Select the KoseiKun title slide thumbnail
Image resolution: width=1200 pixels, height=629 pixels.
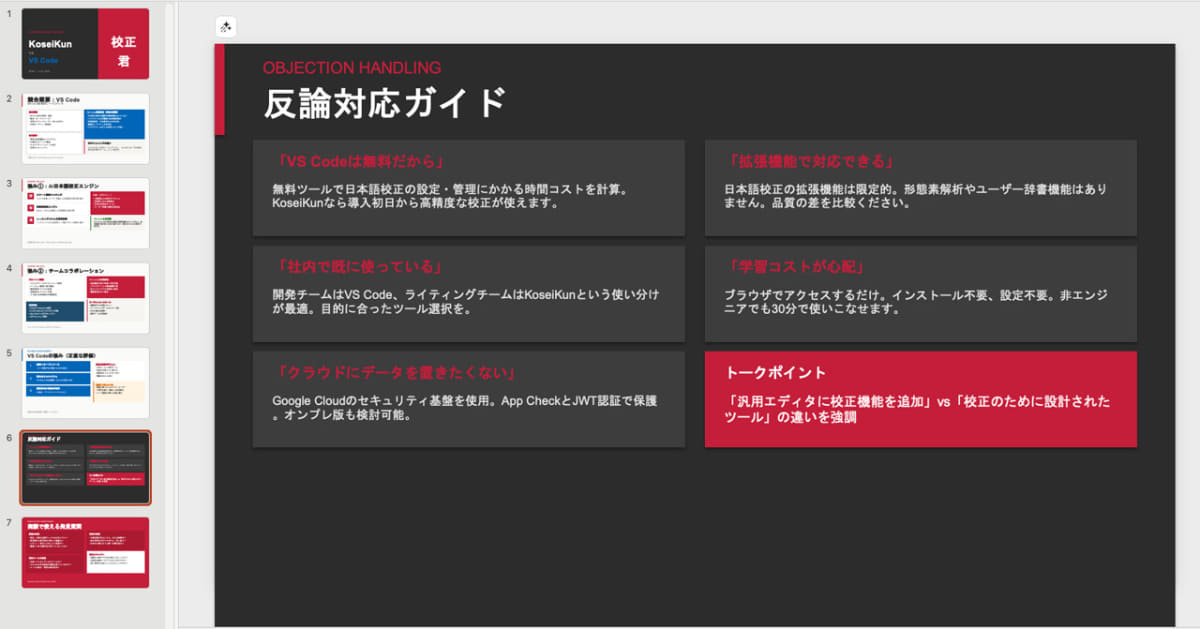pos(85,44)
